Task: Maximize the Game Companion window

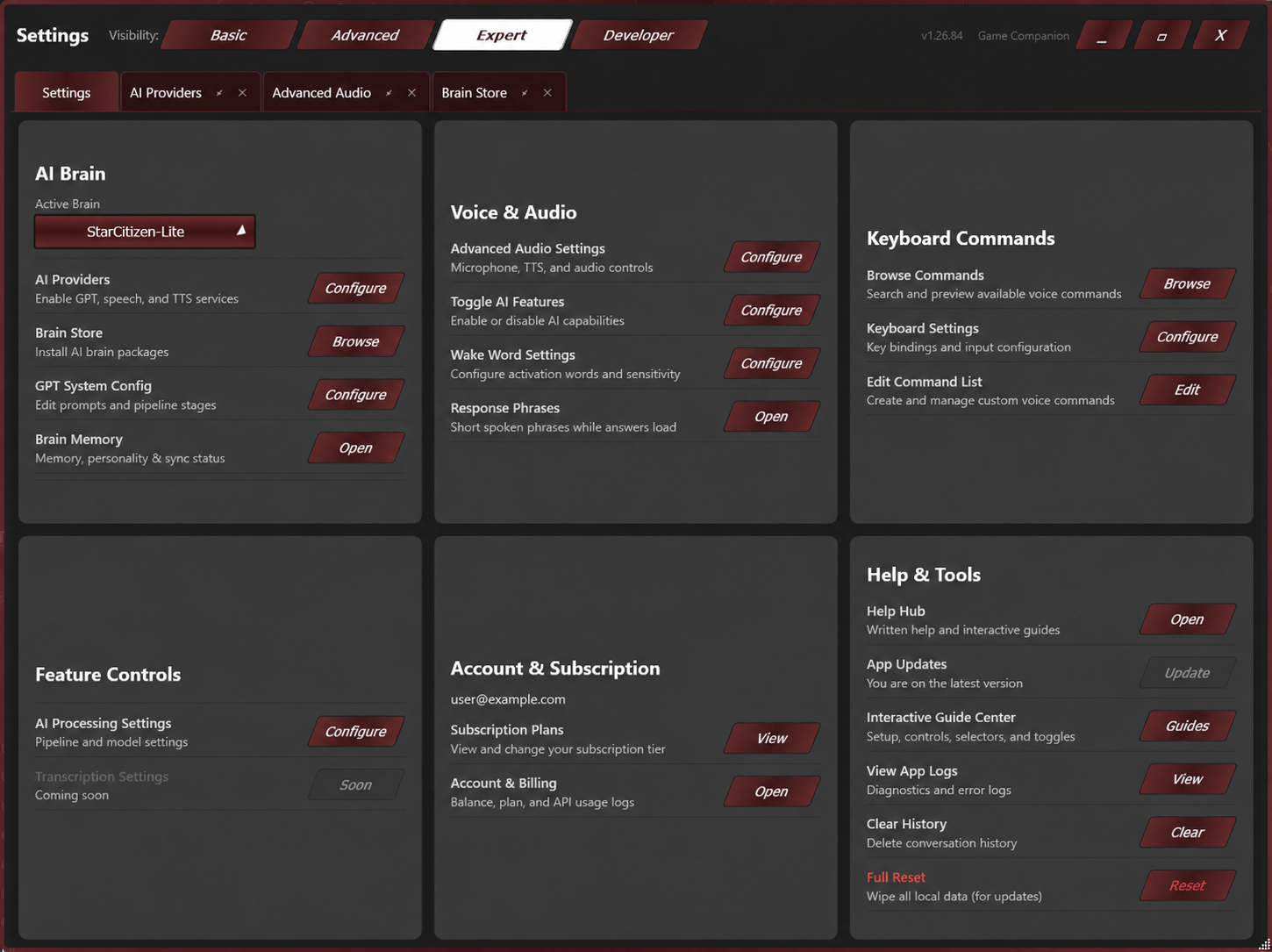Action: pyautogui.click(x=1161, y=35)
